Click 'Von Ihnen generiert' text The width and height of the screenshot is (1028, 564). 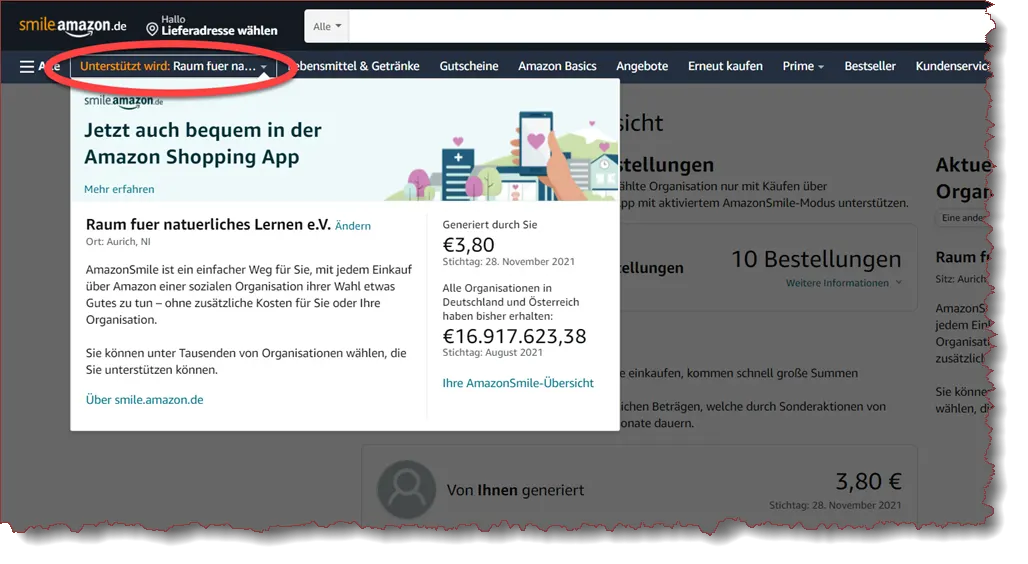pos(515,490)
